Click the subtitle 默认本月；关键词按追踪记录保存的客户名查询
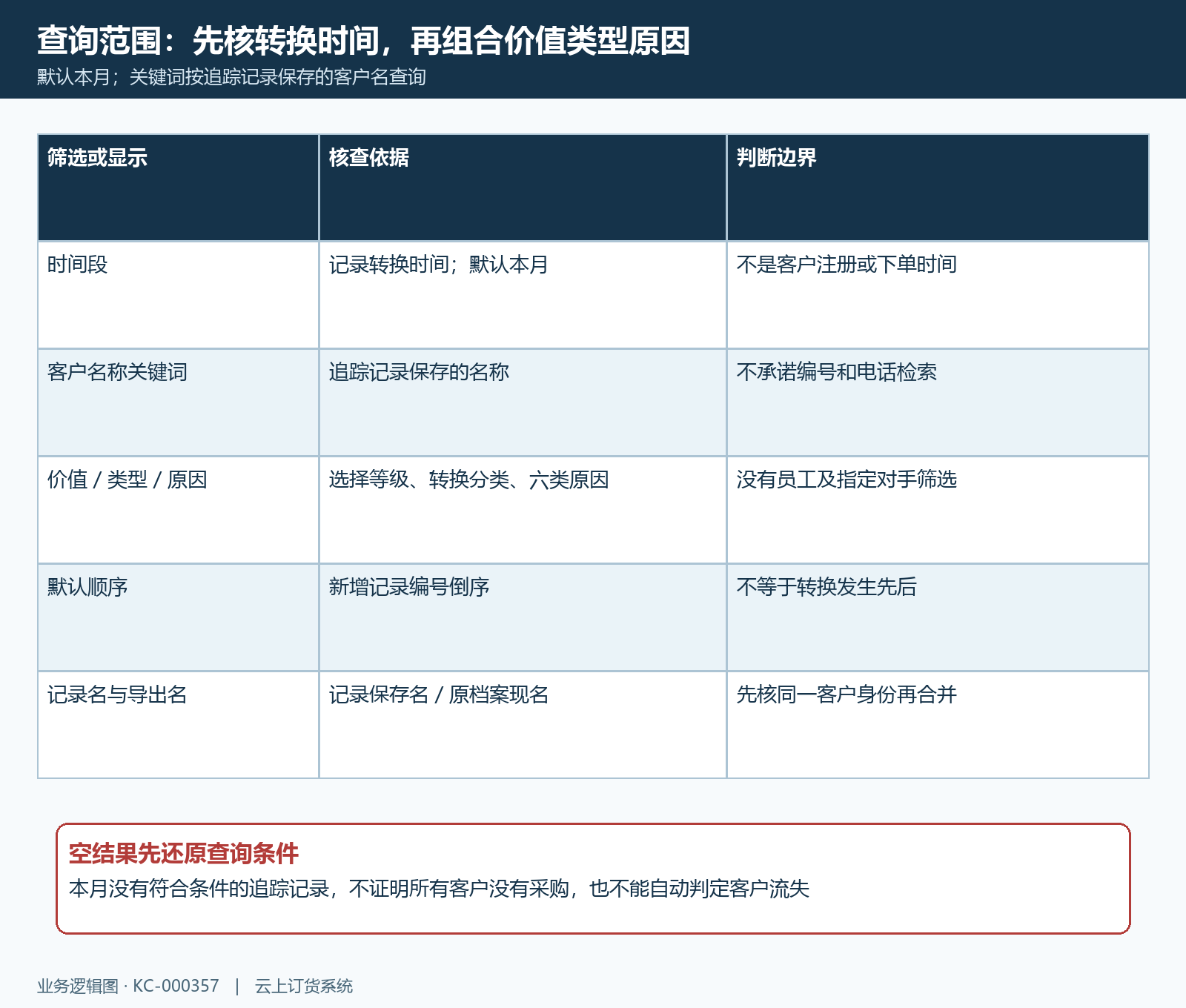Screen dimensions: 1186x1008 (231, 77)
